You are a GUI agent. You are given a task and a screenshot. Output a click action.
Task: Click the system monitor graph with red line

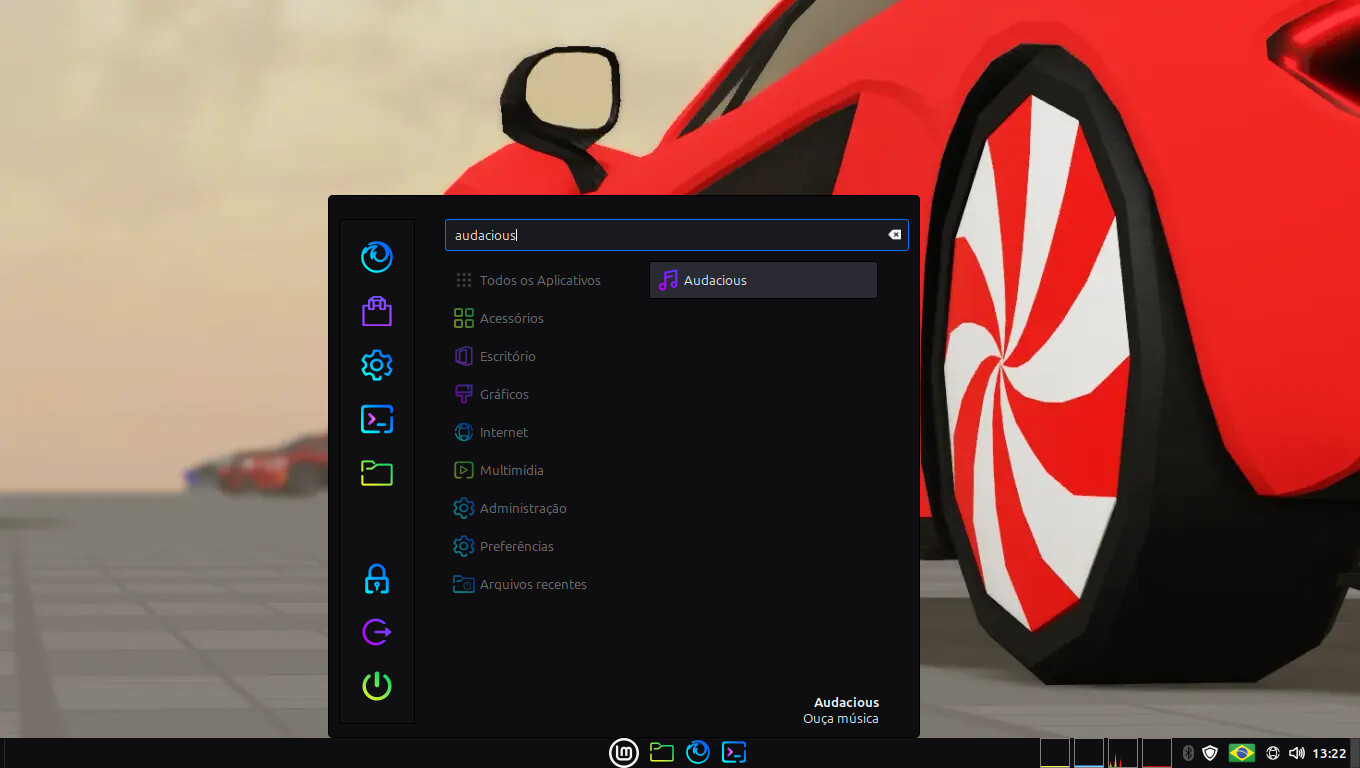click(1156, 753)
